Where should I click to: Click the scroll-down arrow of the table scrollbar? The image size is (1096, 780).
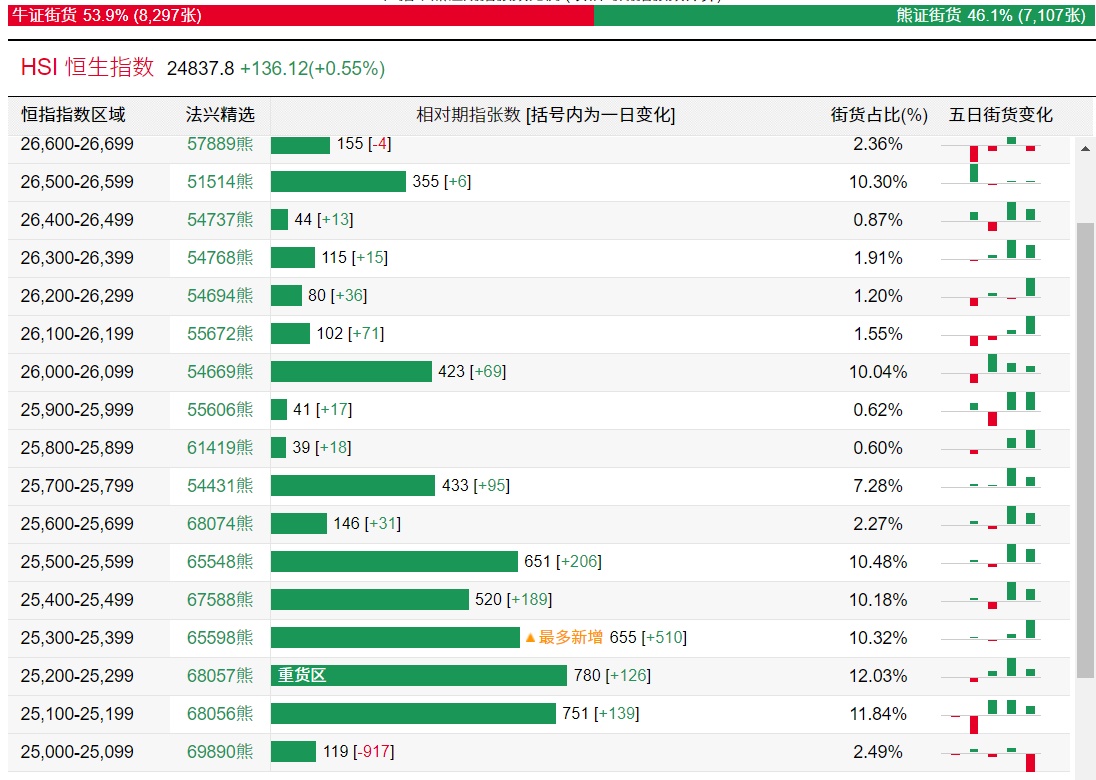coord(1085,771)
